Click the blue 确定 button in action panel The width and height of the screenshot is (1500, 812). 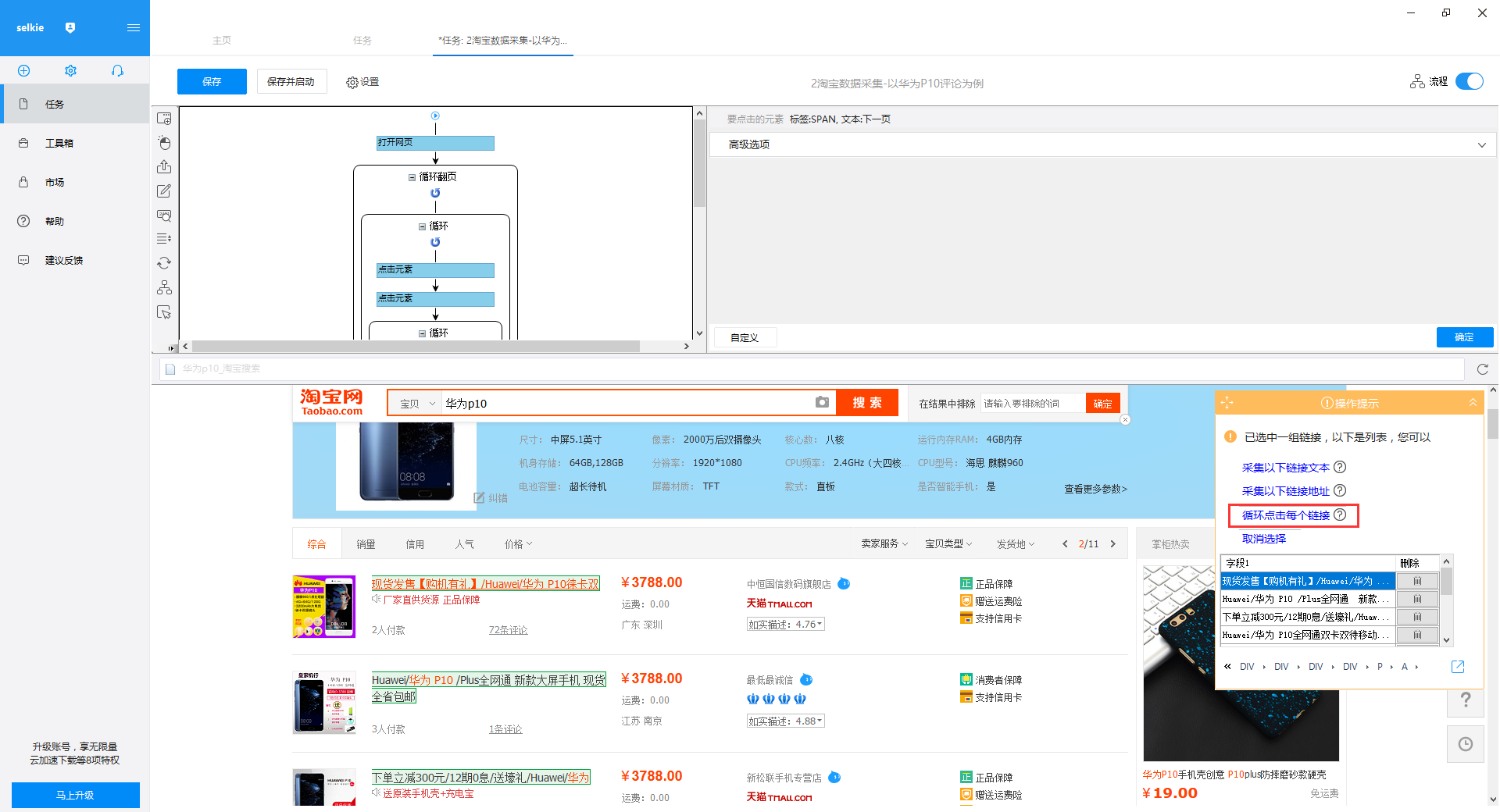(1465, 337)
